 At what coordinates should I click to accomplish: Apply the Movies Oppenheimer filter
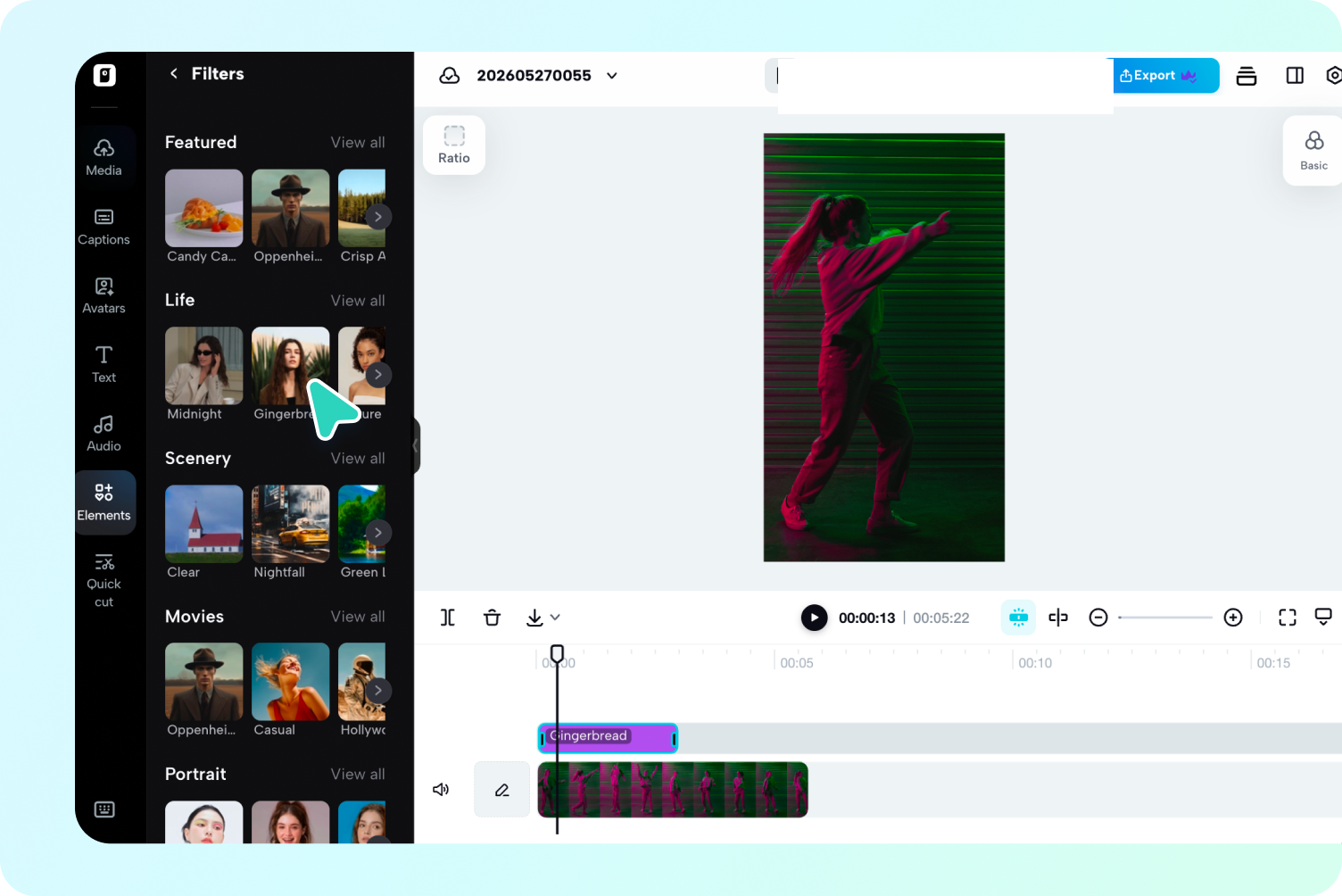pyautogui.click(x=204, y=682)
